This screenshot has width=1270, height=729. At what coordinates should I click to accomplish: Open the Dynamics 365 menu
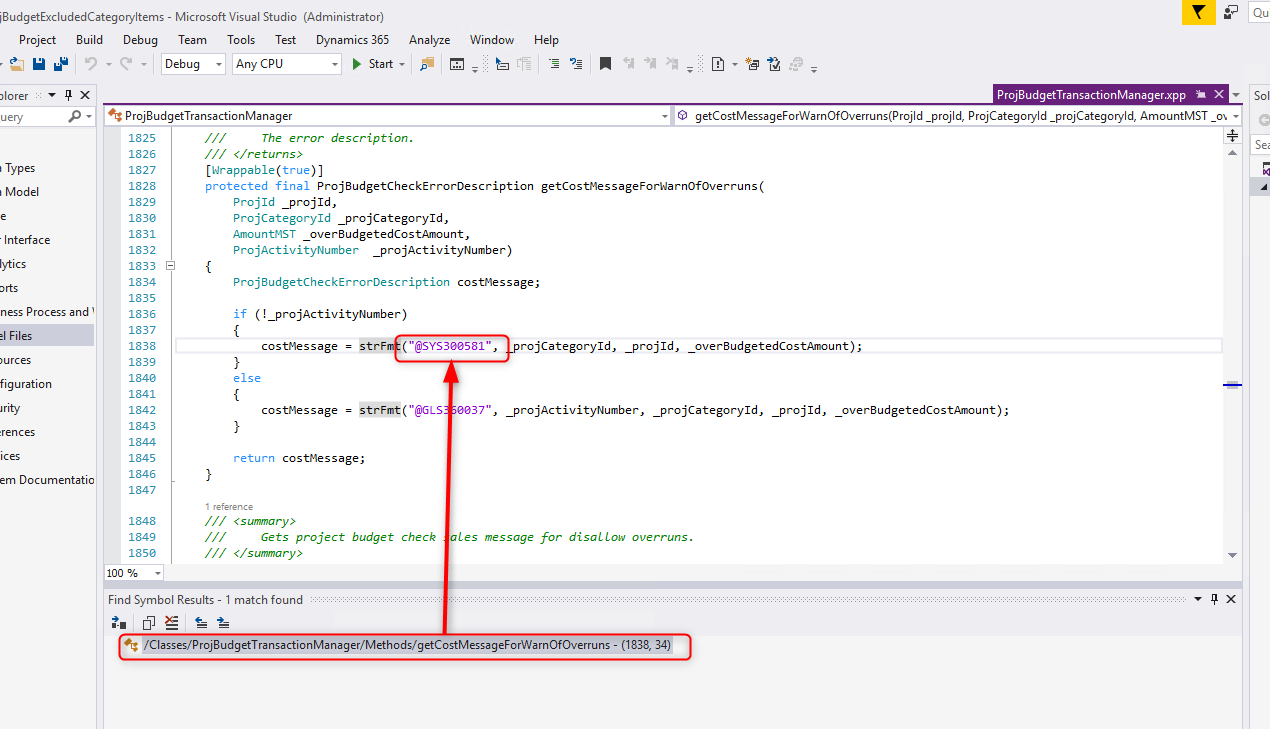tap(352, 39)
